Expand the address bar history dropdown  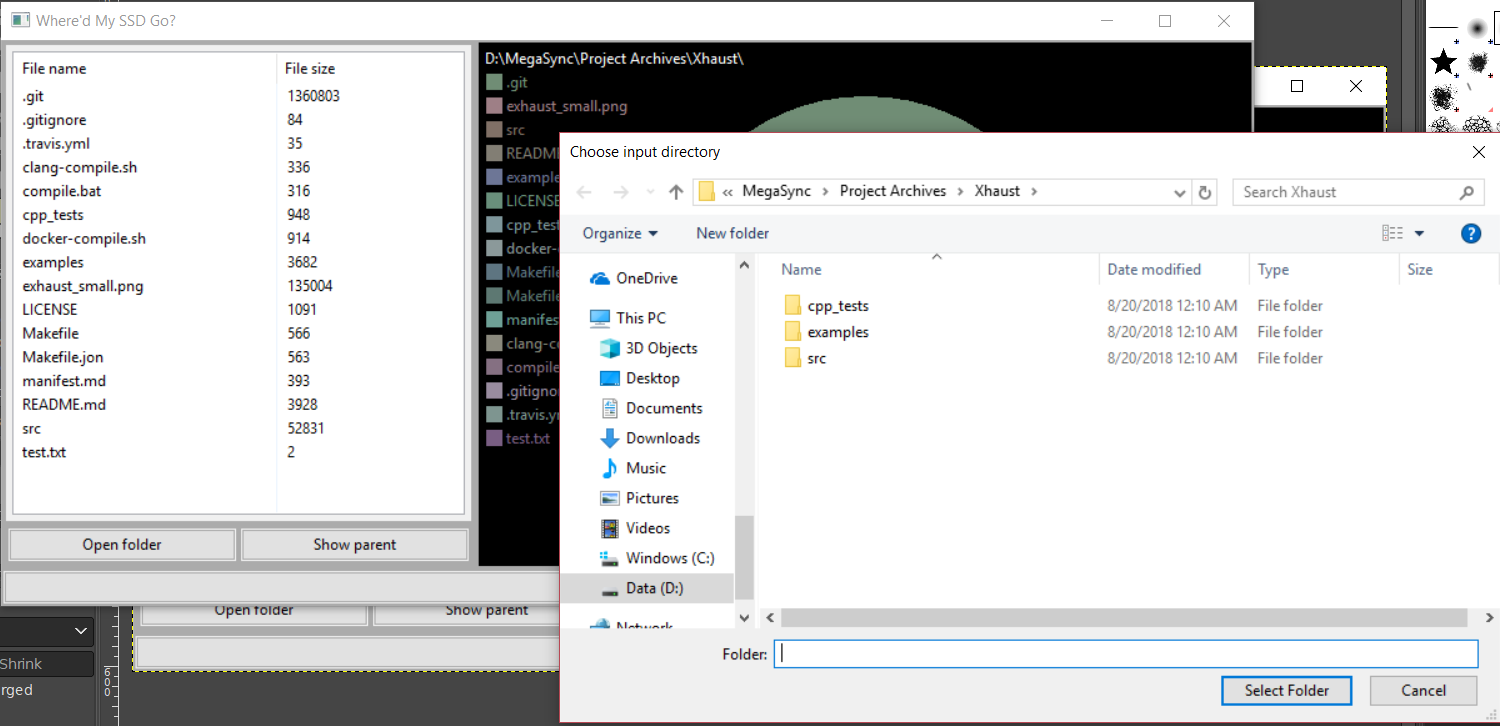click(x=1181, y=192)
